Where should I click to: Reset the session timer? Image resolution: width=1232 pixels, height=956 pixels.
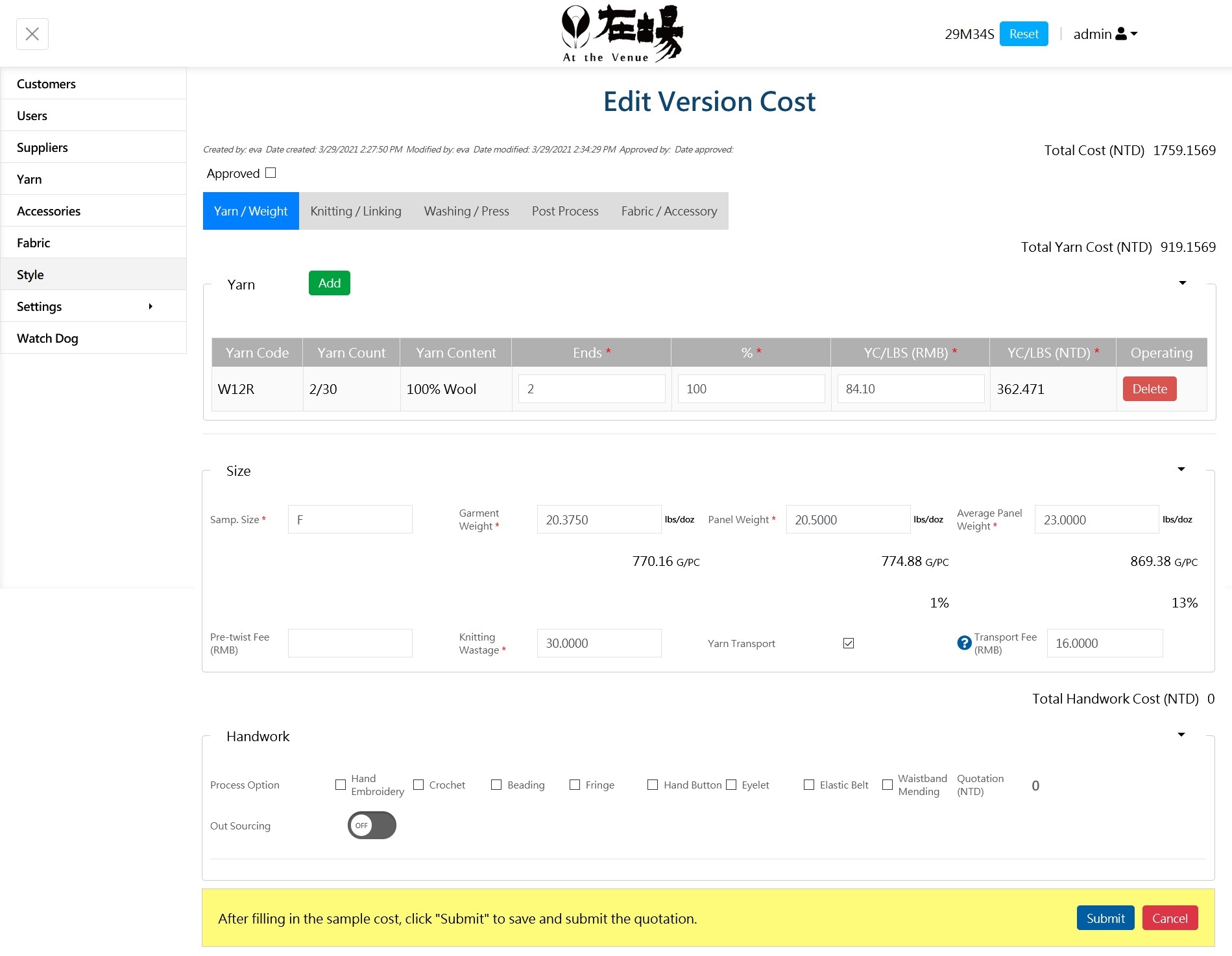tap(1023, 34)
